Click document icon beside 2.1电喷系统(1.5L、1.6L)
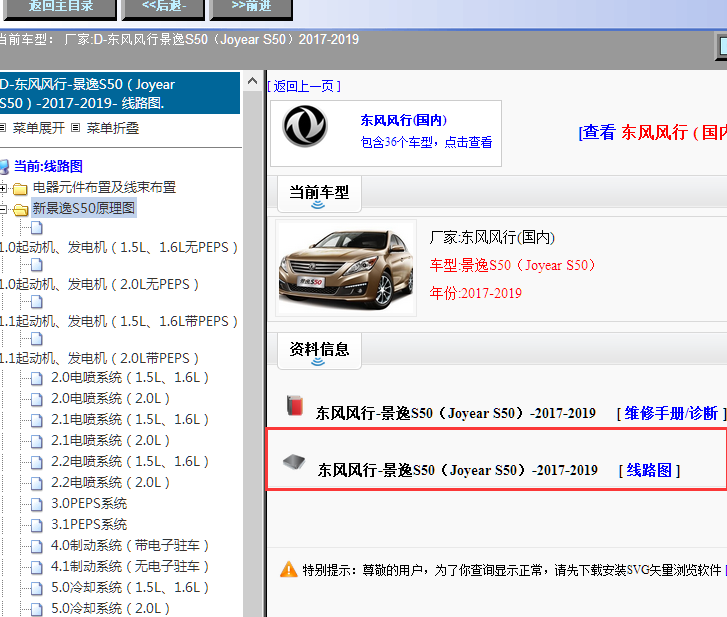 point(37,420)
